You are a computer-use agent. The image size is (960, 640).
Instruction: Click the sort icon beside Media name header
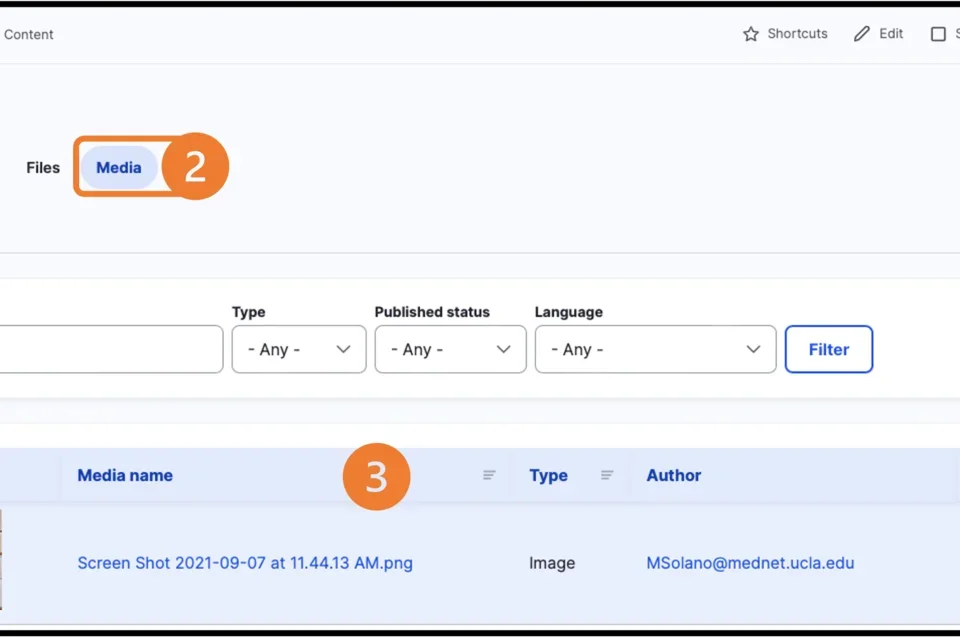pos(489,475)
